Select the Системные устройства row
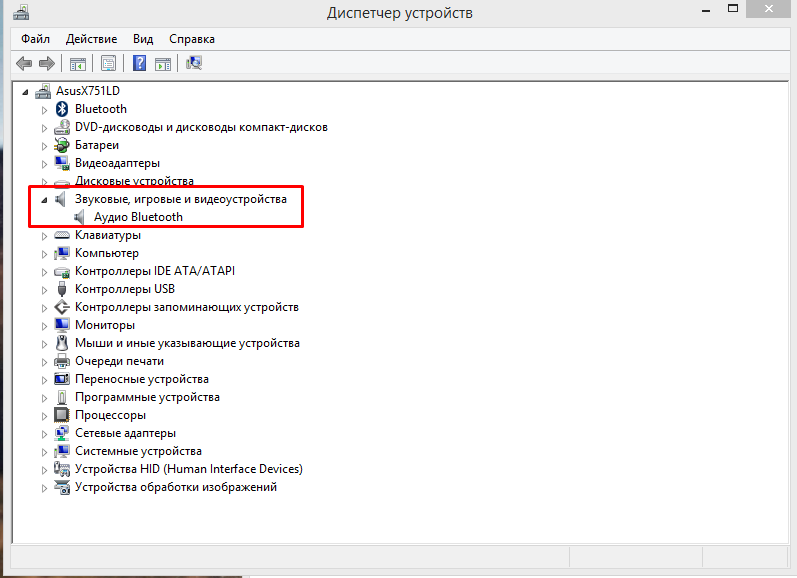This screenshot has height=578, width=797. click(138, 451)
